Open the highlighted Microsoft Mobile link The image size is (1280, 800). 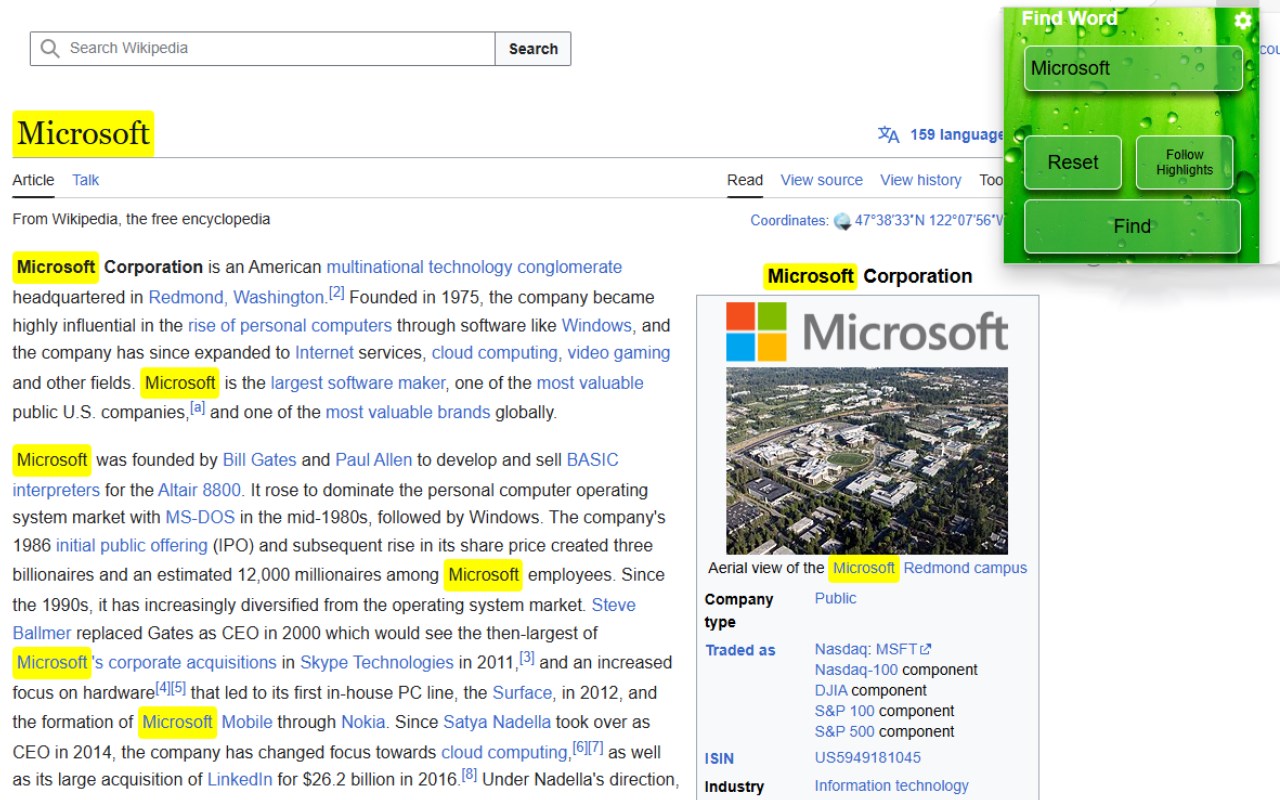pos(205,722)
